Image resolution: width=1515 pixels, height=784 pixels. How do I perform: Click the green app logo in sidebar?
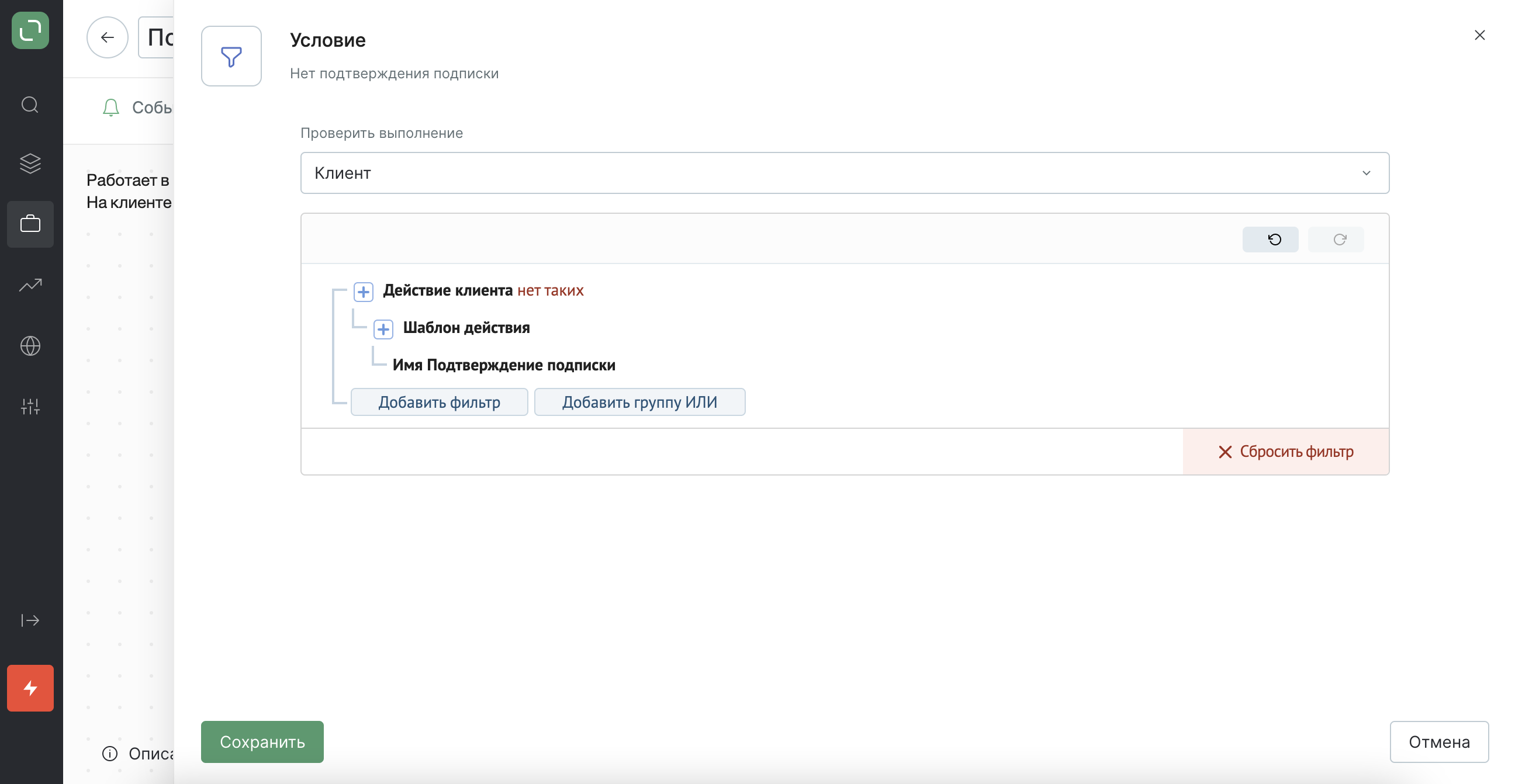tap(30, 30)
